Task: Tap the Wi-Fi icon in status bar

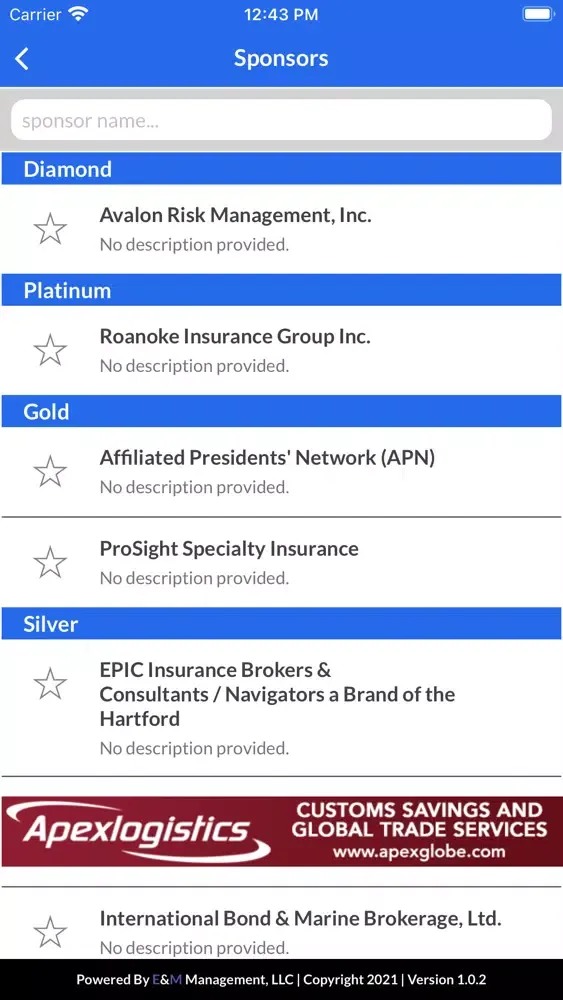Action: point(79,15)
